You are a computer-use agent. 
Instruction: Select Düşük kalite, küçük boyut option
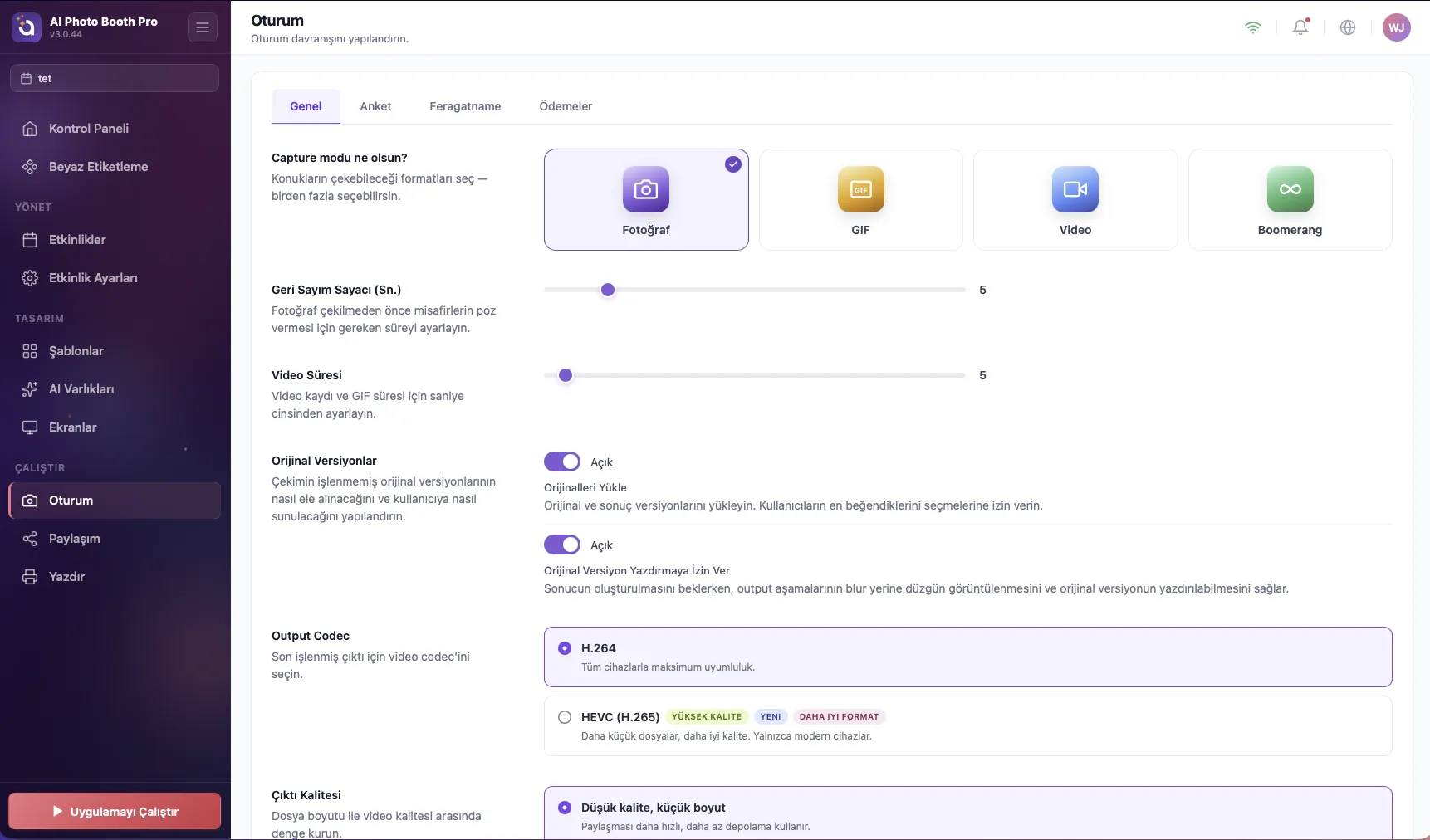point(967,813)
